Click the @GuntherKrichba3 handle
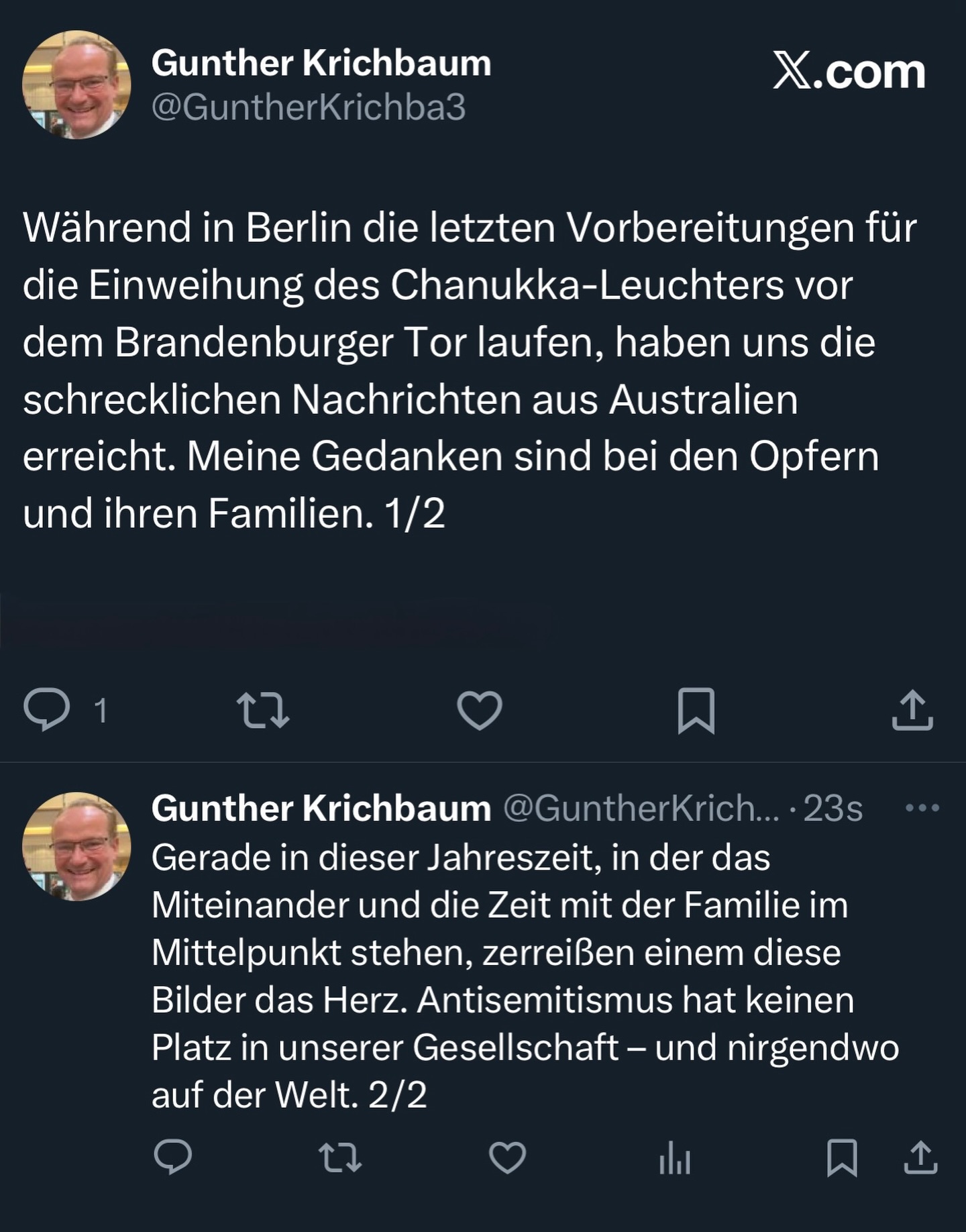Image resolution: width=966 pixels, height=1232 pixels. [309, 107]
